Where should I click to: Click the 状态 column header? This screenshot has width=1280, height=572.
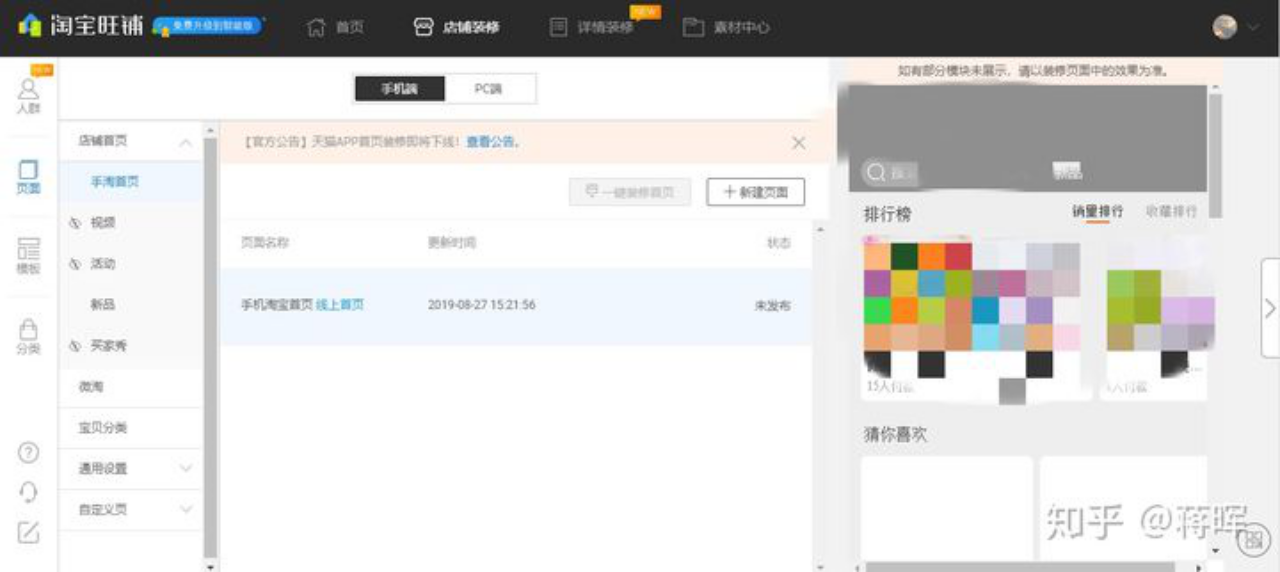(779, 243)
